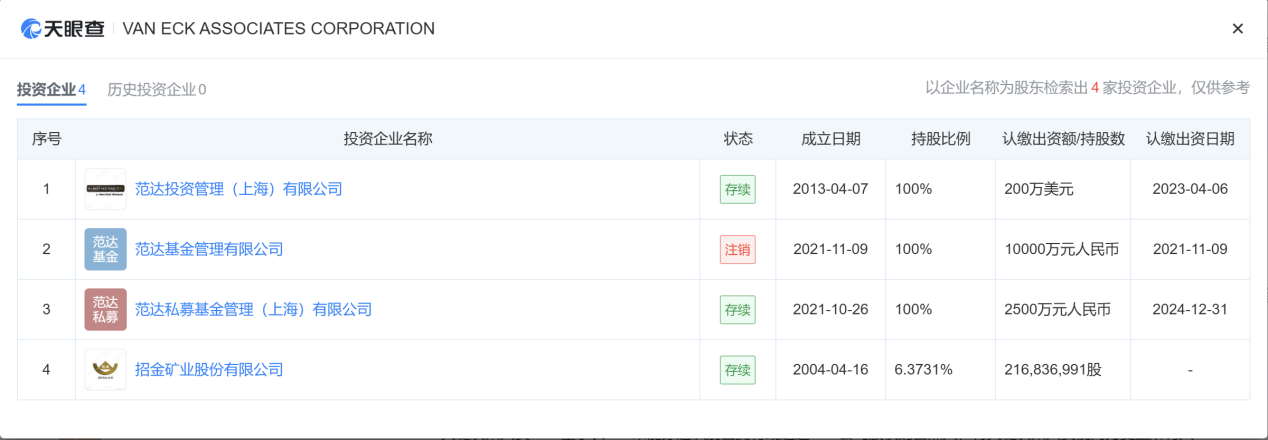
Task: Click the red 注销 status tag
Action: (737, 249)
